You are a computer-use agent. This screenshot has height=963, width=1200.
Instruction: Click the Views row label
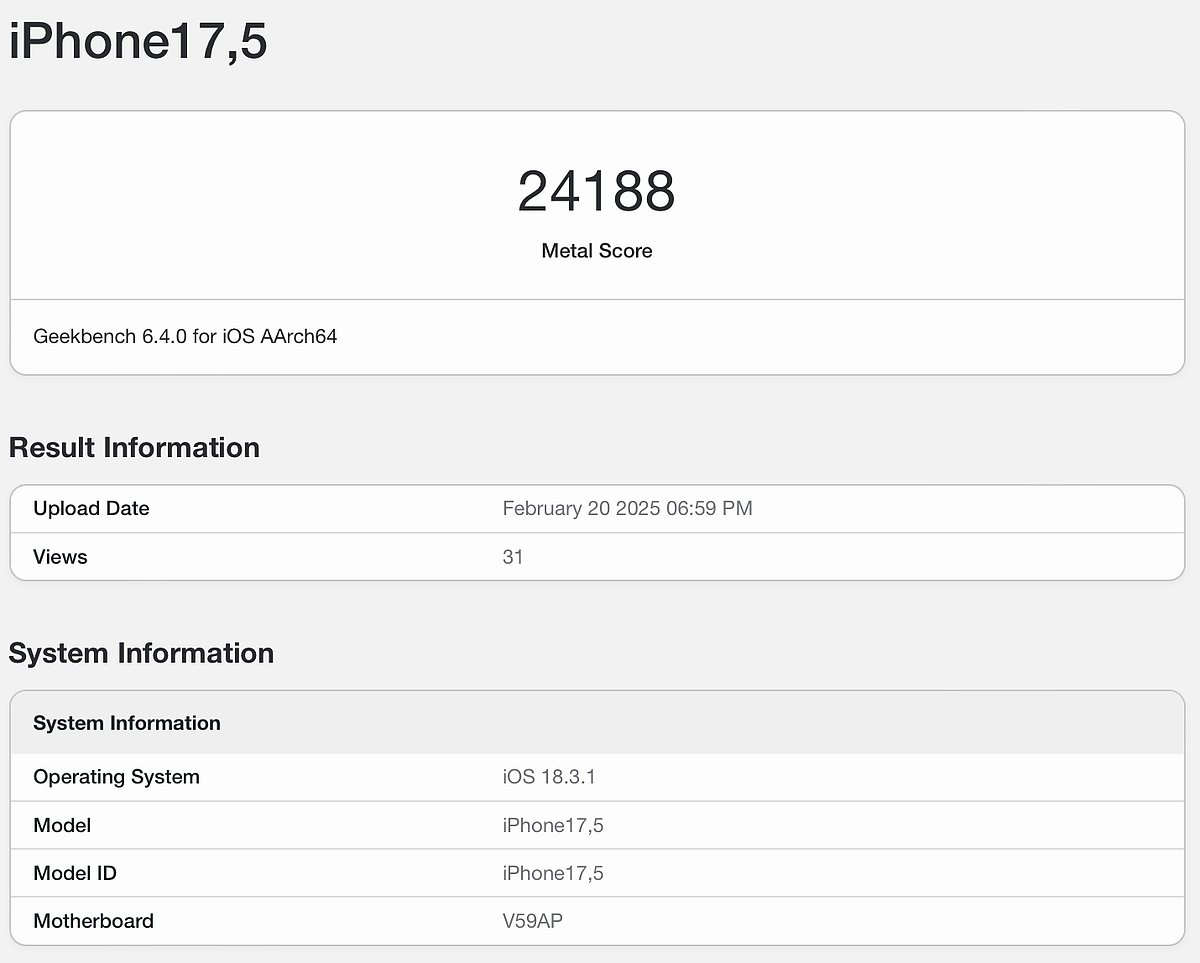(x=60, y=557)
